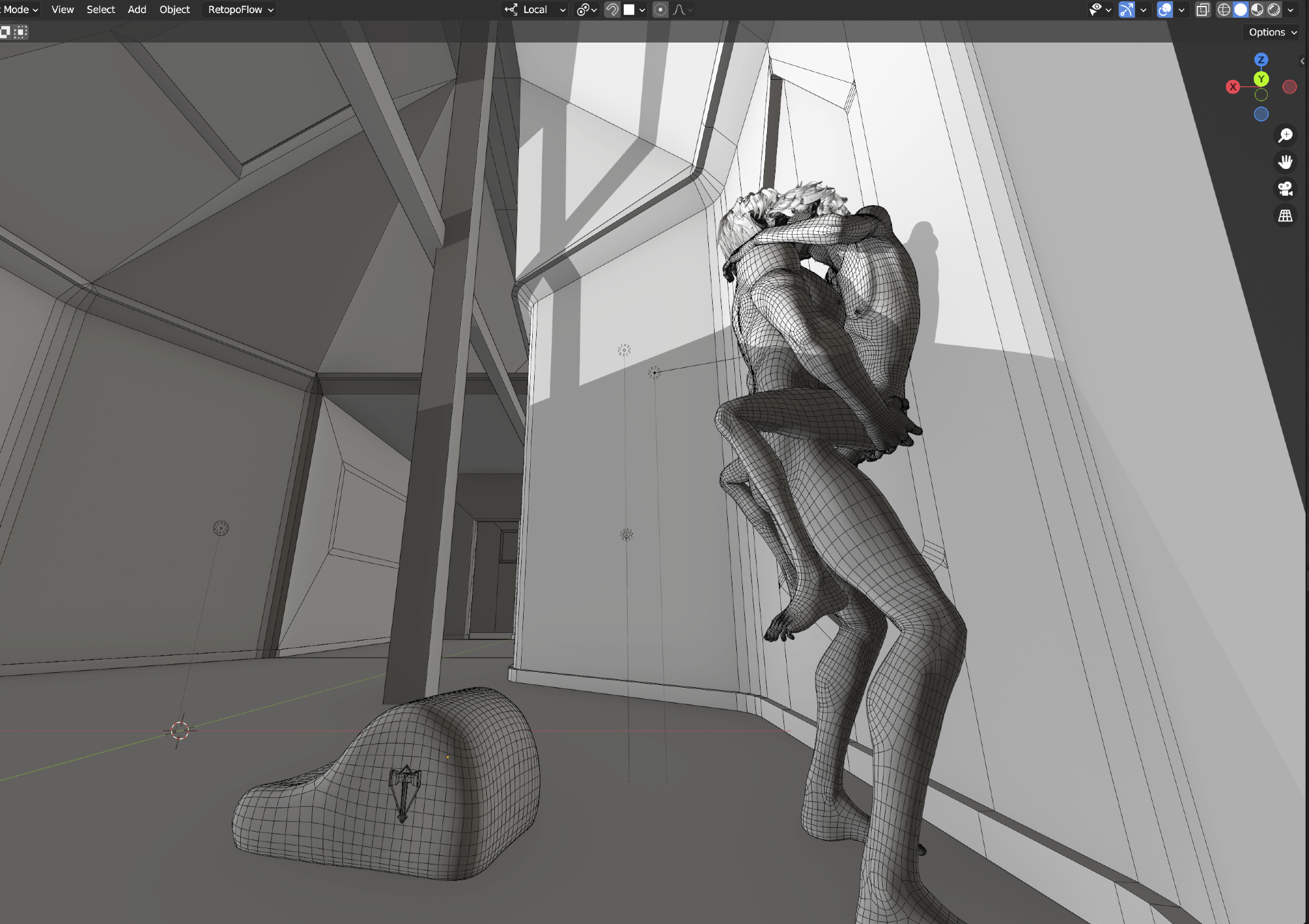
Task: Open the View menu
Action: click(62, 10)
